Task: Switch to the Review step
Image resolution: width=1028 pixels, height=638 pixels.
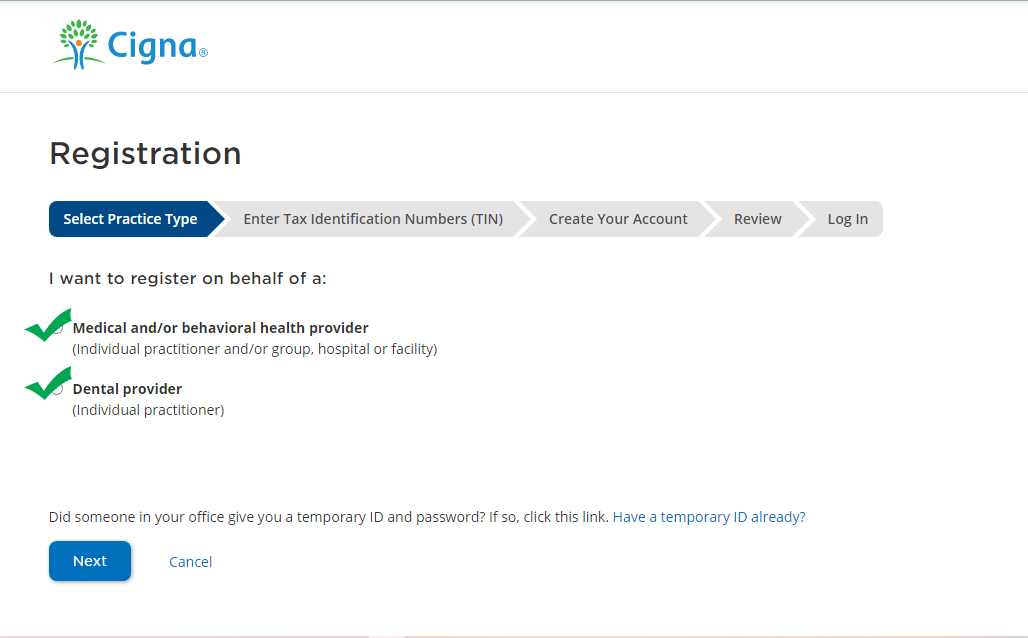Action: pyautogui.click(x=757, y=219)
